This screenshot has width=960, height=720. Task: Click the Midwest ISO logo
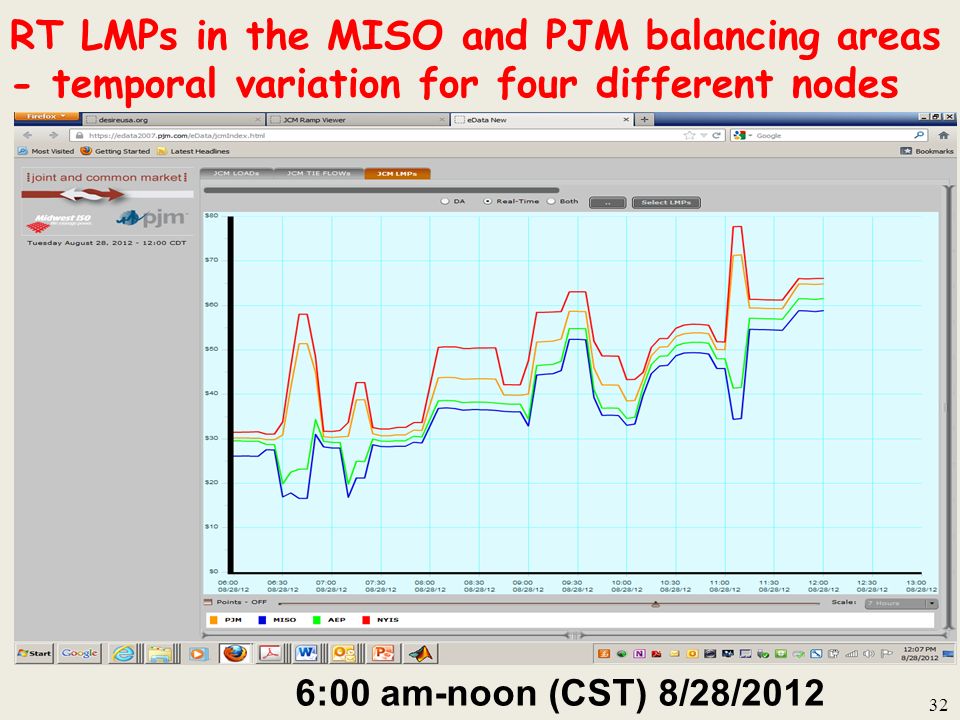(x=59, y=222)
